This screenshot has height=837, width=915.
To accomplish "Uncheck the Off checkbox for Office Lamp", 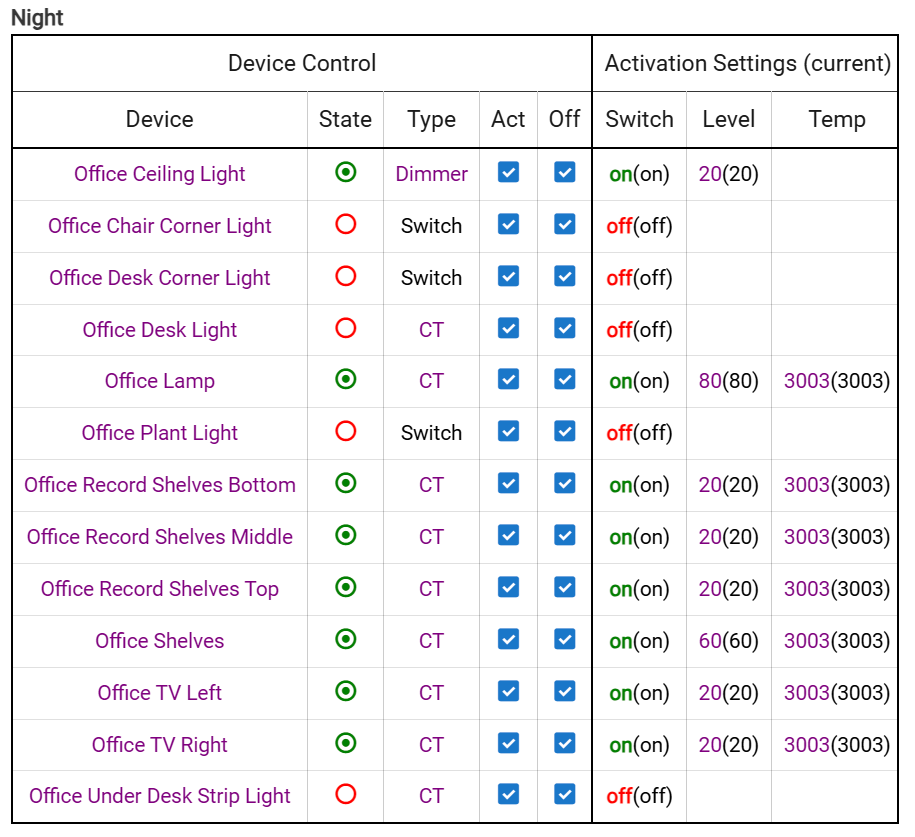I will [x=564, y=379].
